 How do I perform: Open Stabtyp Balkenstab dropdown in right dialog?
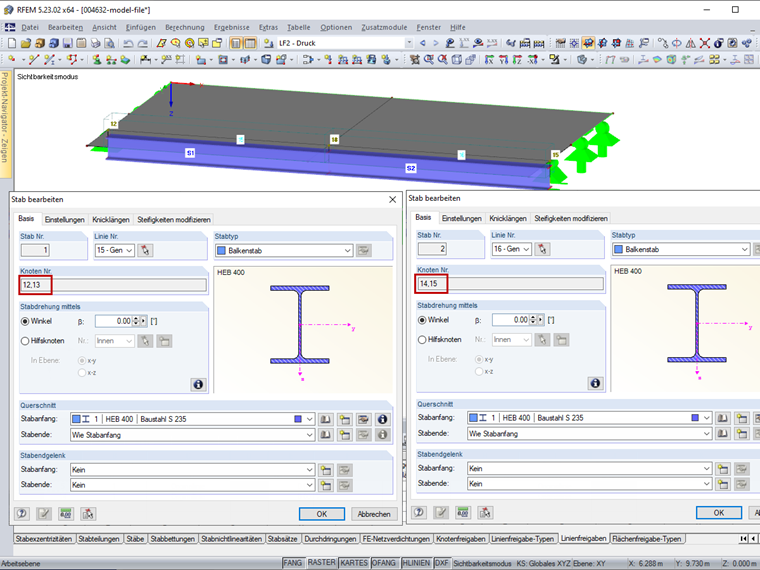(x=744, y=249)
